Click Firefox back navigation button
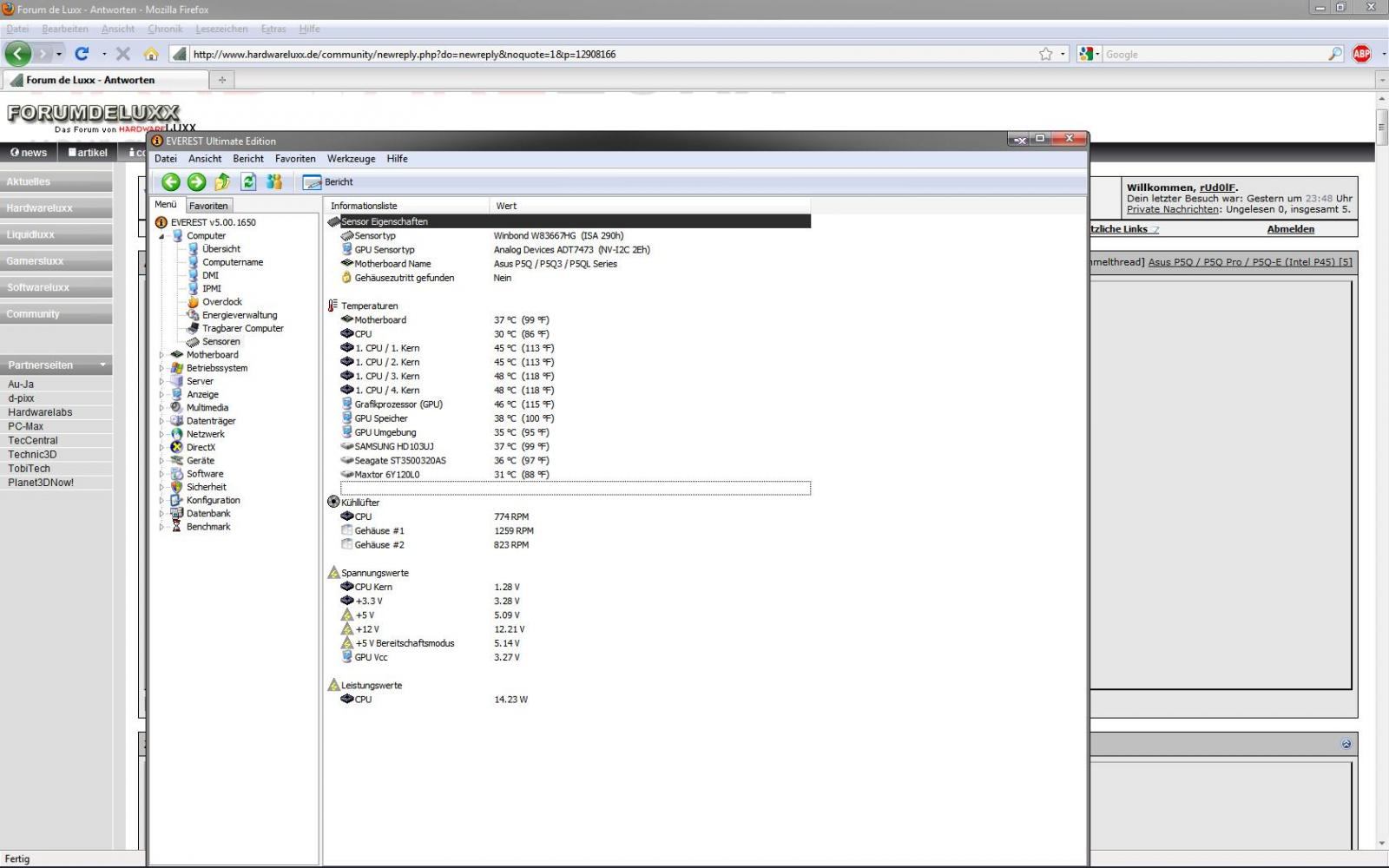This screenshot has width=1389, height=868. pyautogui.click(x=18, y=54)
